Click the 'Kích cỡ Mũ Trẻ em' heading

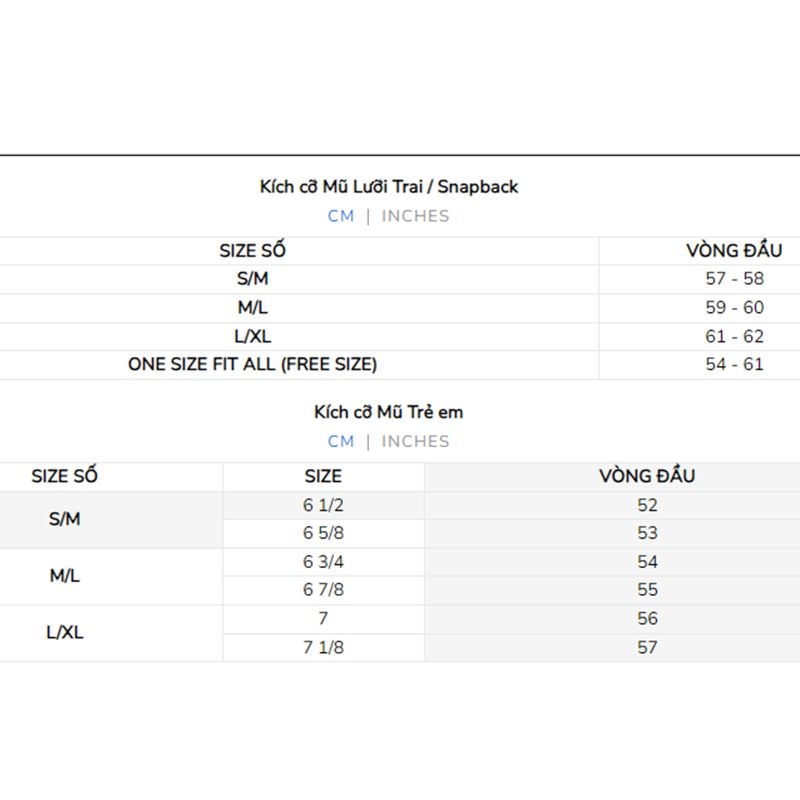389,412
